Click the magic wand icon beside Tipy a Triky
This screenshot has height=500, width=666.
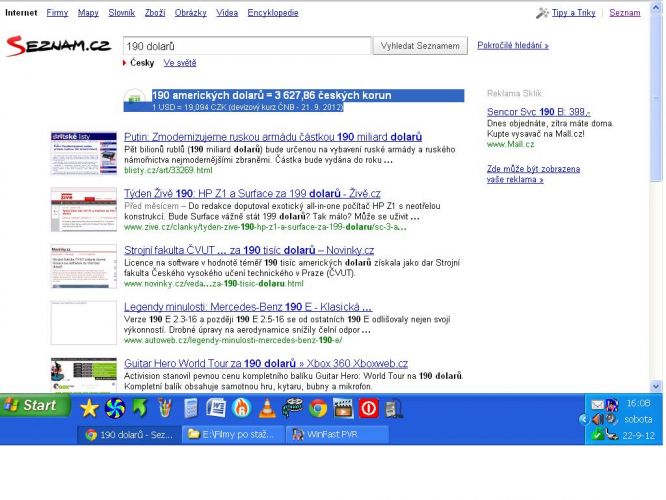click(x=542, y=13)
